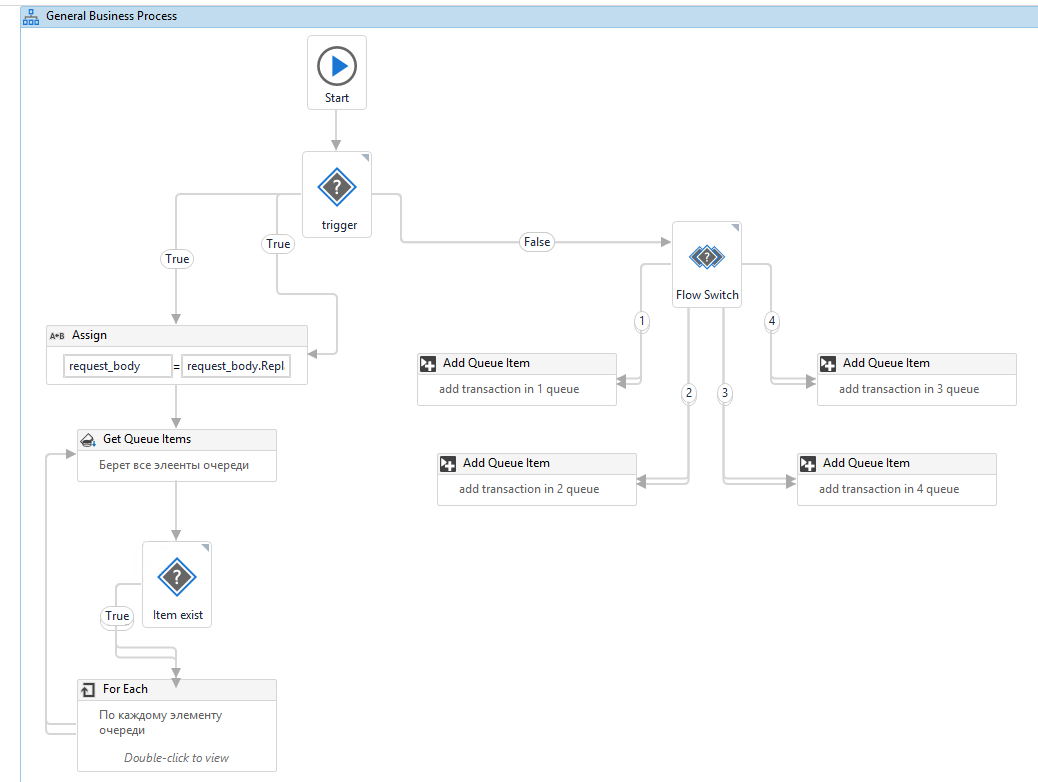Click the General Business Process title text
The image size is (1038, 782).
tap(111, 16)
